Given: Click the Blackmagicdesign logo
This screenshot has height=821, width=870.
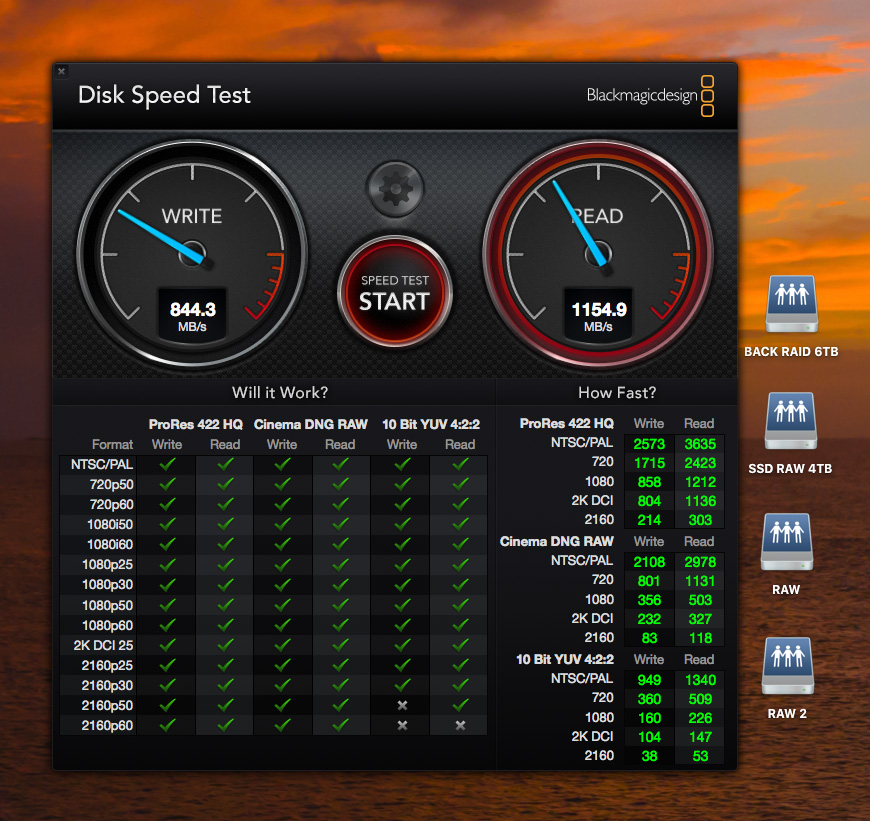Looking at the screenshot, I should (x=650, y=95).
